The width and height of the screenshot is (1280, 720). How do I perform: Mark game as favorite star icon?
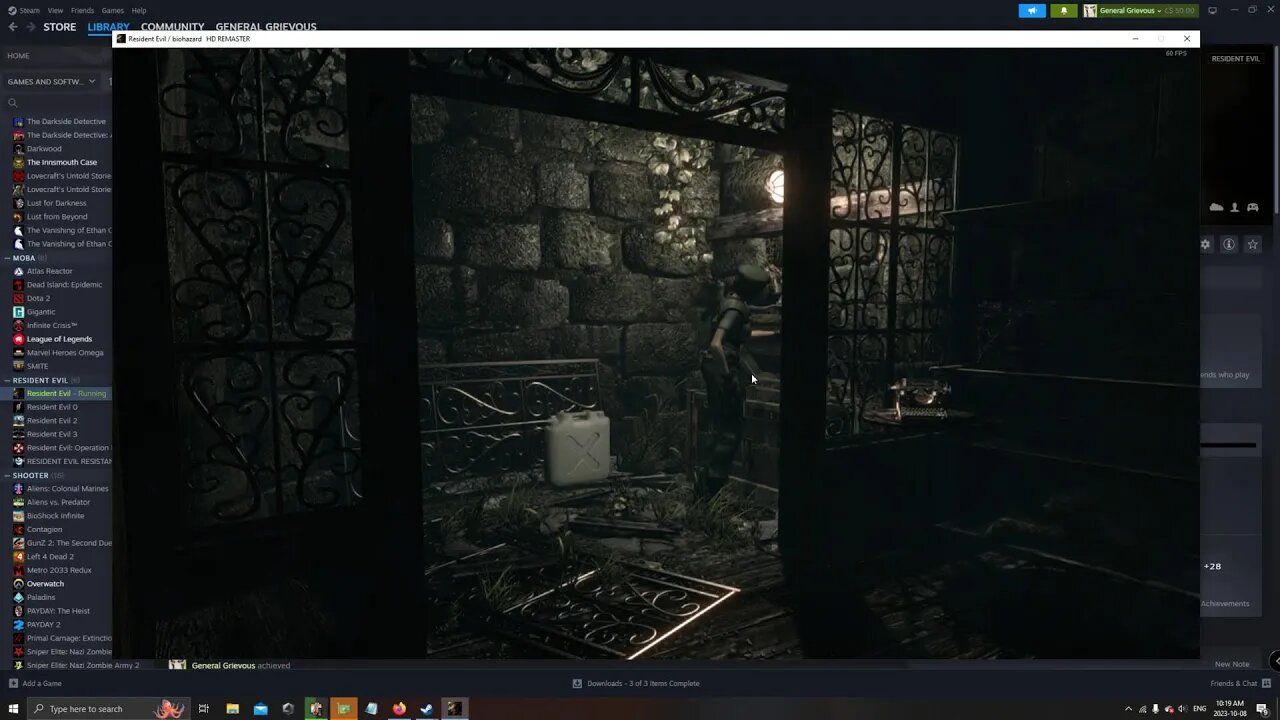1252,244
